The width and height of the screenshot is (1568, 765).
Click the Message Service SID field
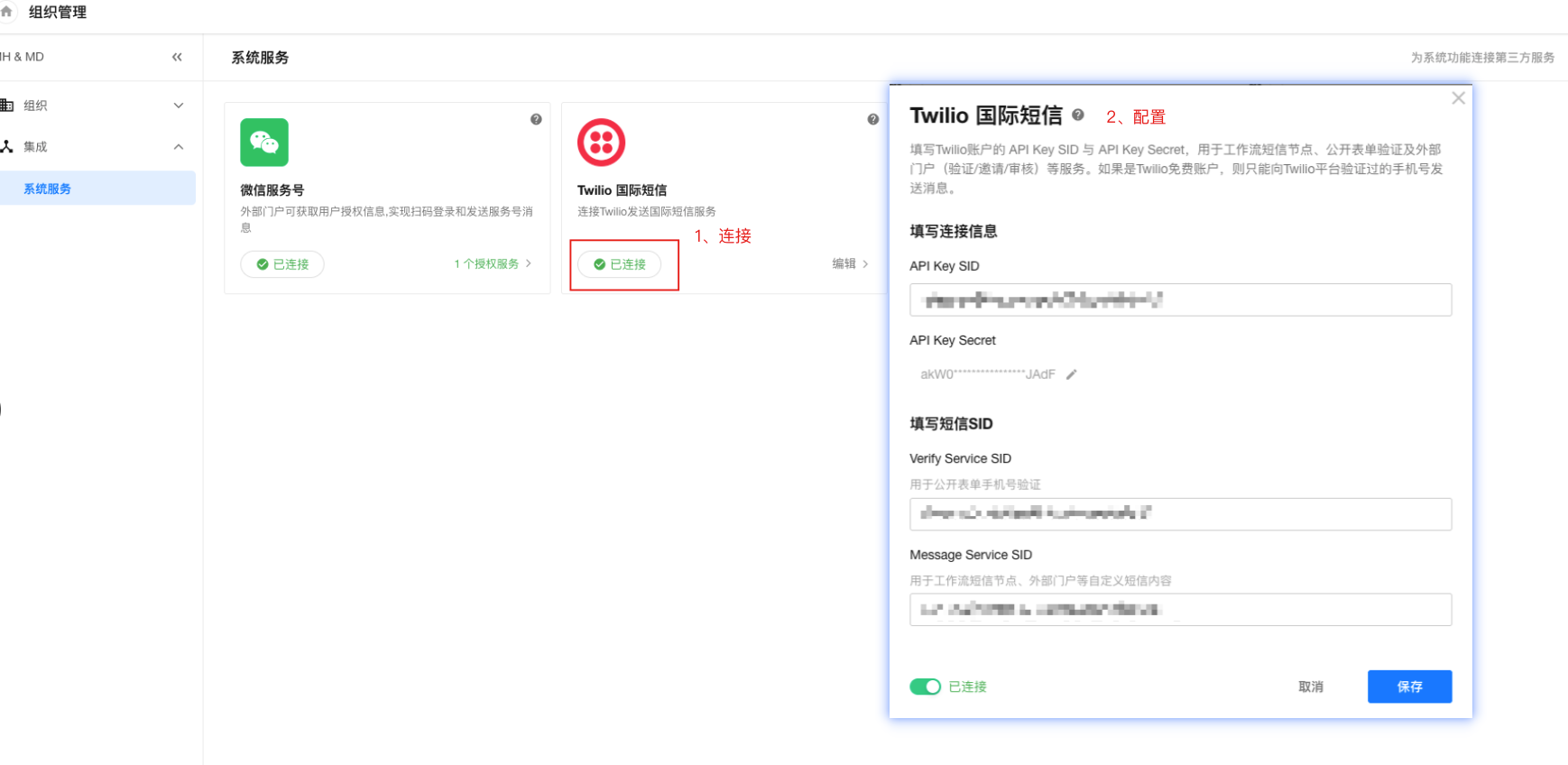tap(1180, 610)
